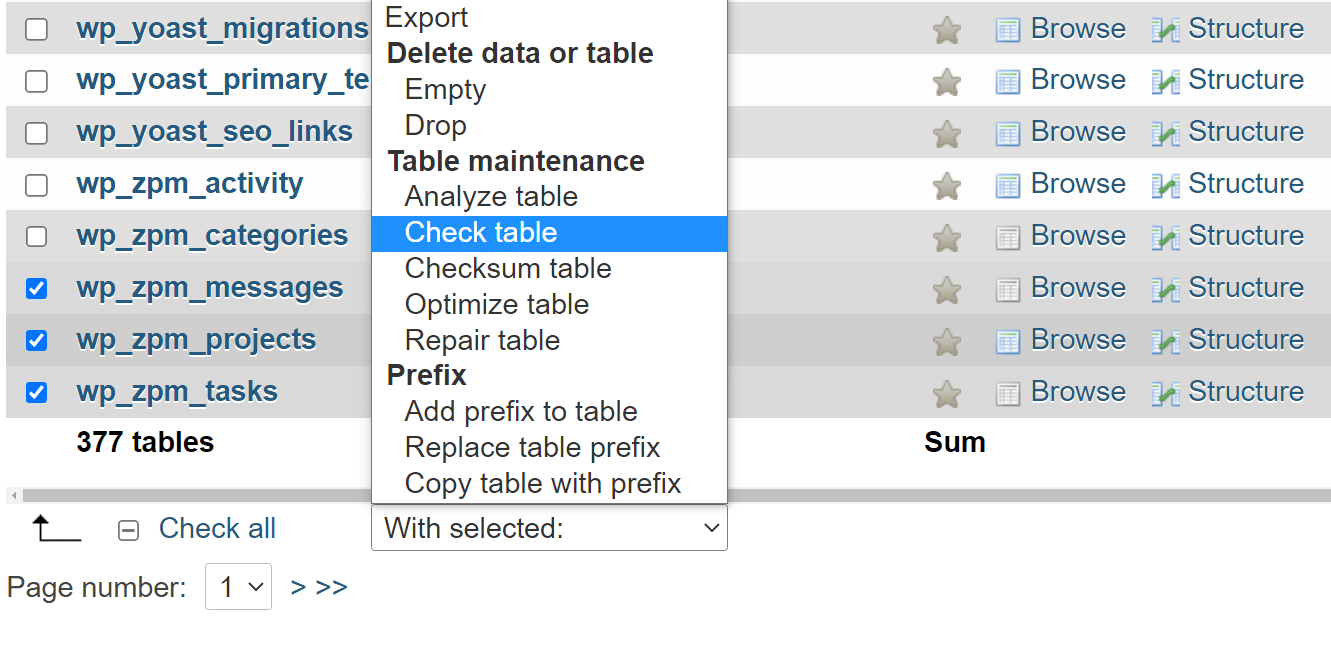Viewport: 1331px width, 649px height.
Task: Open the Page number selector
Action: pyautogui.click(x=238, y=587)
